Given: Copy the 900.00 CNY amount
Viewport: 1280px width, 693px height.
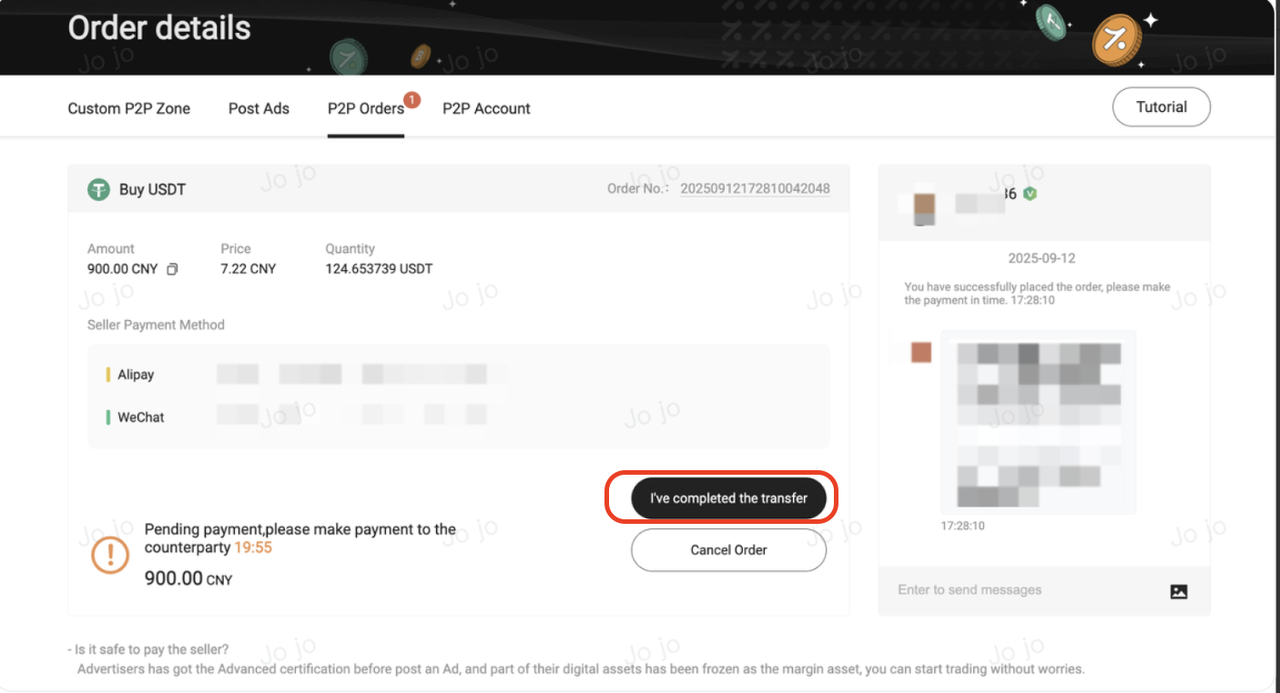Looking at the screenshot, I should pyautogui.click(x=173, y=269).
